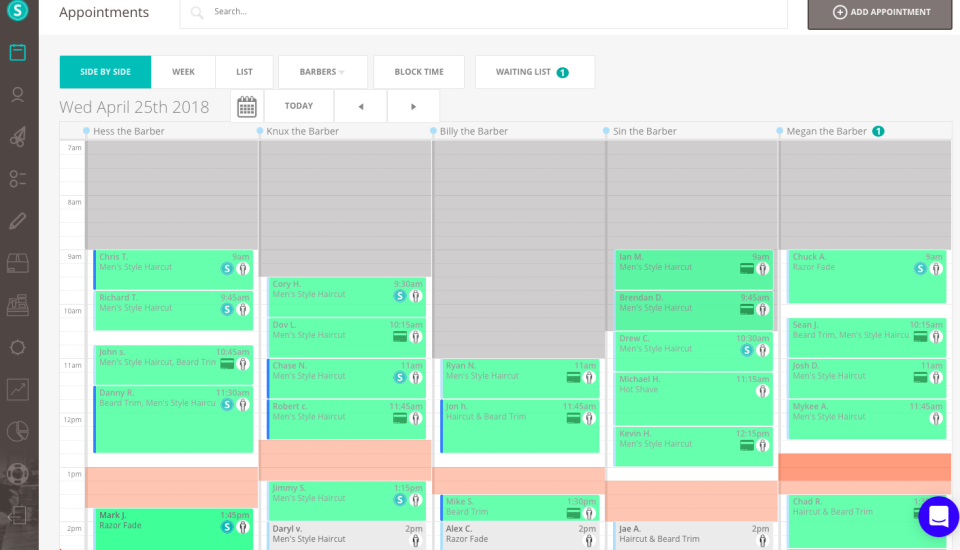This screenshot has height=550, width=960.
Task: Switch to Side by Side view
Action: [x=105, y=72]
